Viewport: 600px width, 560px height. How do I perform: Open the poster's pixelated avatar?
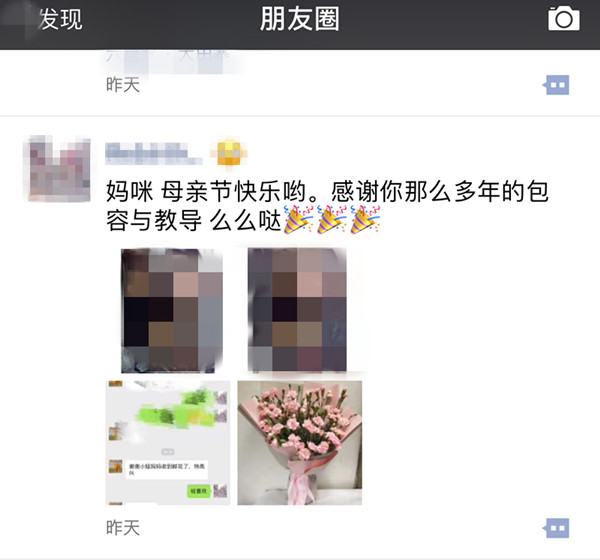point(59,168)
